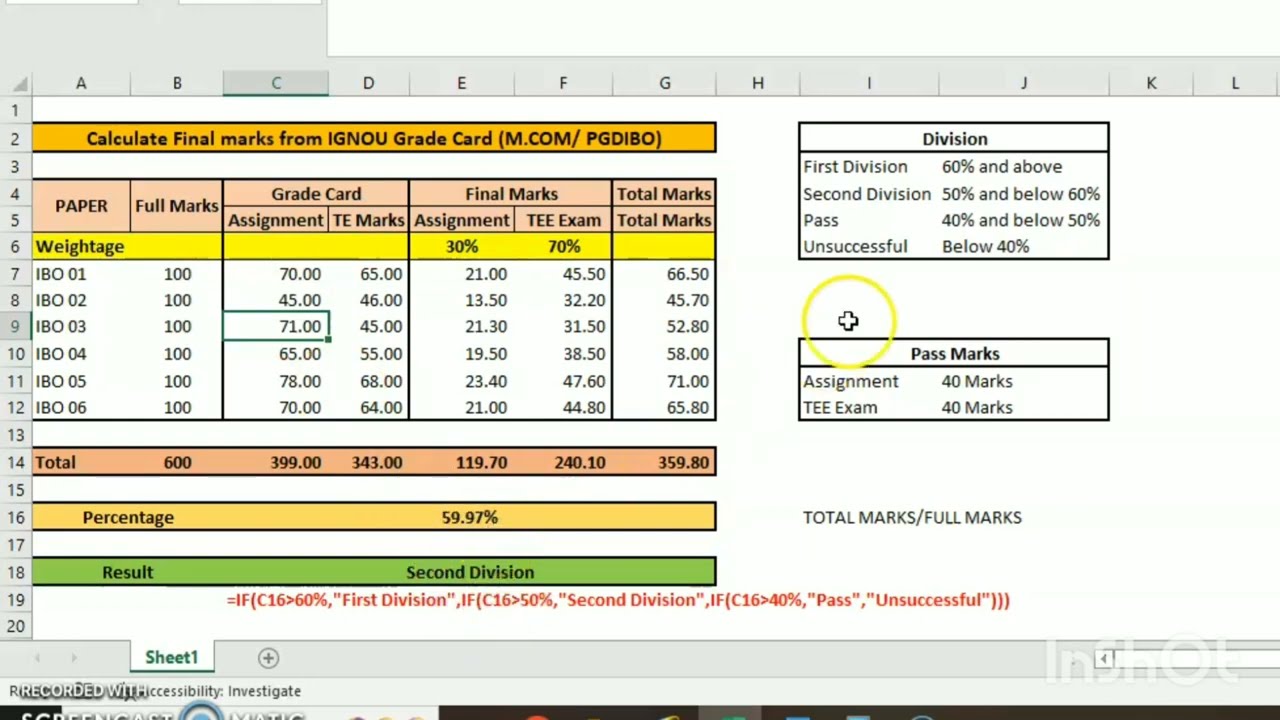Select column B header
This screenshot has height=720, width=1280.
(x=177, y=84)
